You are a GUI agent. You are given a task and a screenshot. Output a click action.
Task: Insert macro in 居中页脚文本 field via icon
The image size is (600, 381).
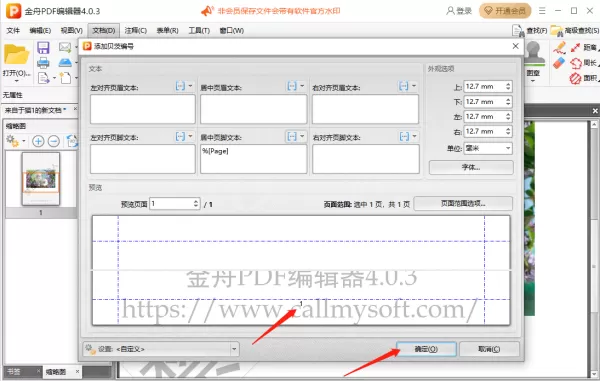tap(292, 136)
